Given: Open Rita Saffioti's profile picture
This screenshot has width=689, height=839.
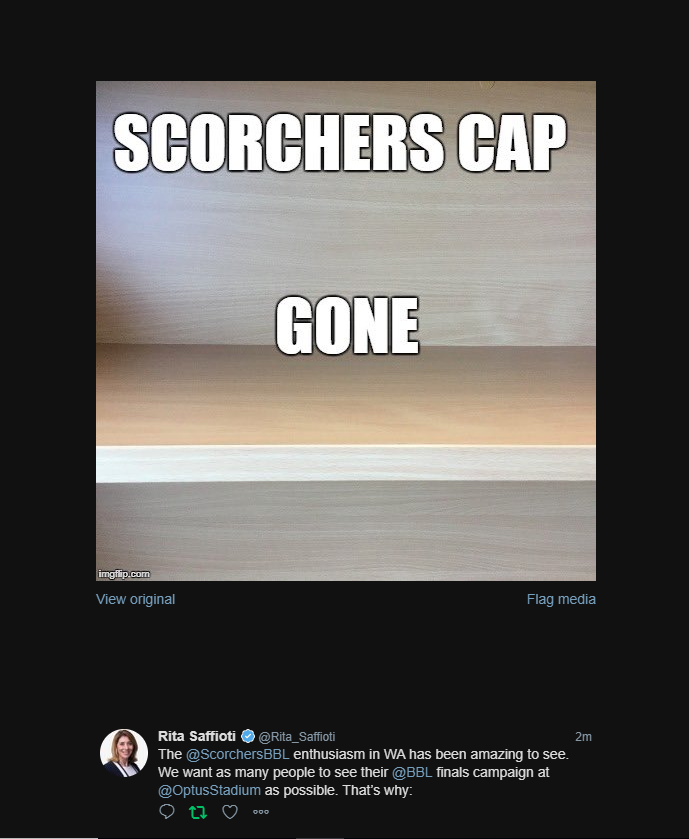Looking at the screenshot, I should (124, 753).
